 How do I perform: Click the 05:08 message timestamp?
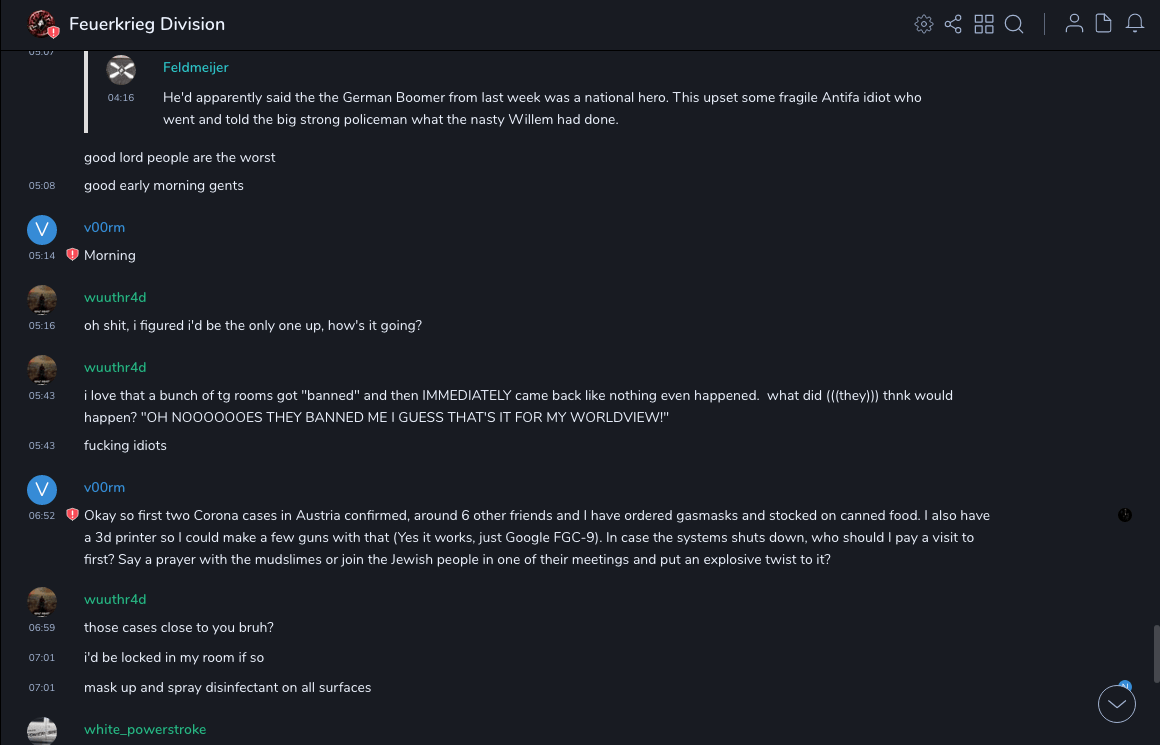[x=42, y=186]
